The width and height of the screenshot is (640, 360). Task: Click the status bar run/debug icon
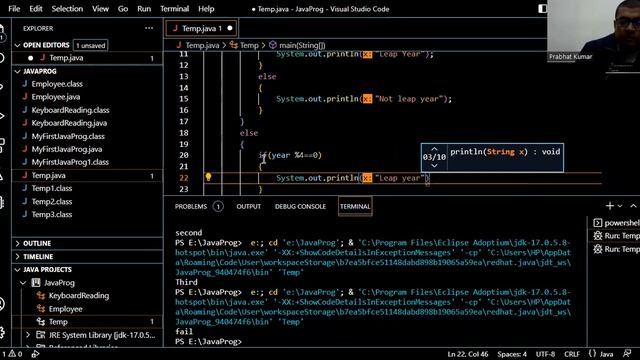(36, 354)
